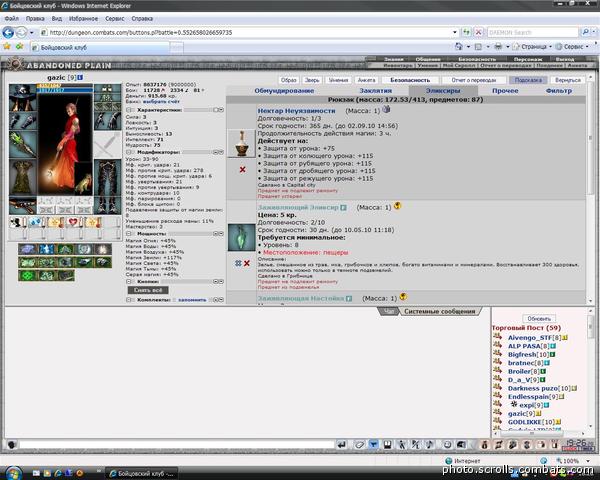Click private message icon next to Bigfresh
This screenshot has height=480, width=600.
coord(497,354)
